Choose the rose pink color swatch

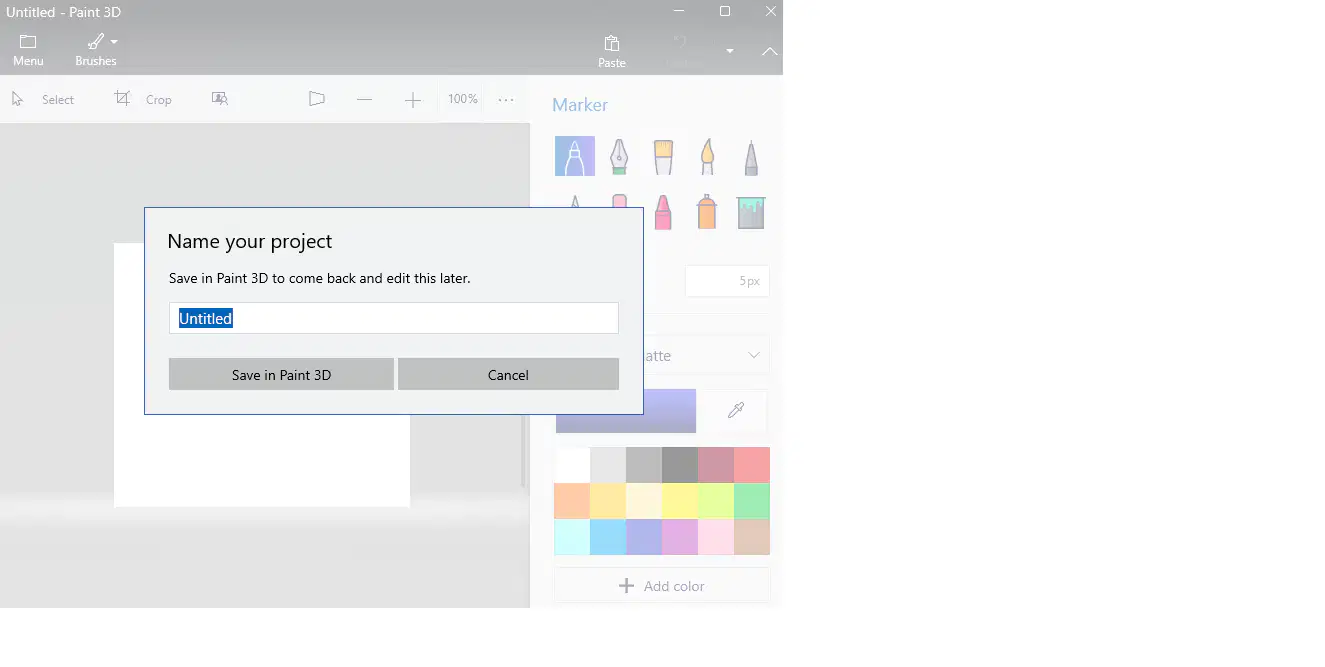coord(716,537)
